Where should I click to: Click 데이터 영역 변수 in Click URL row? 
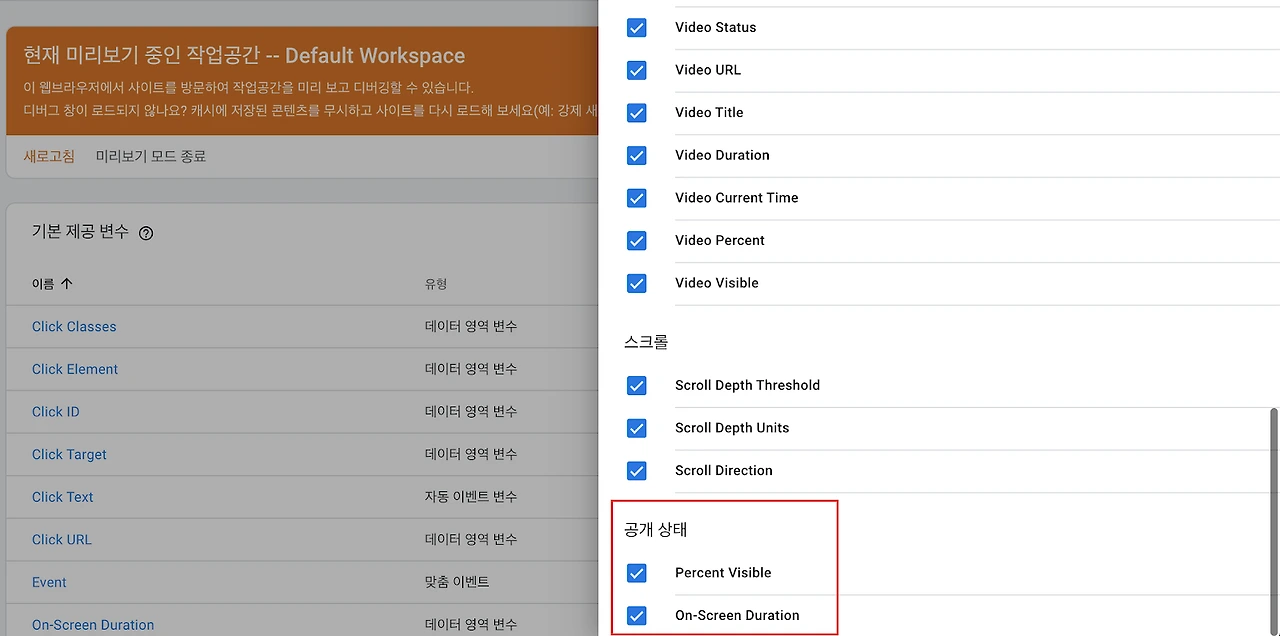point(471,539)
